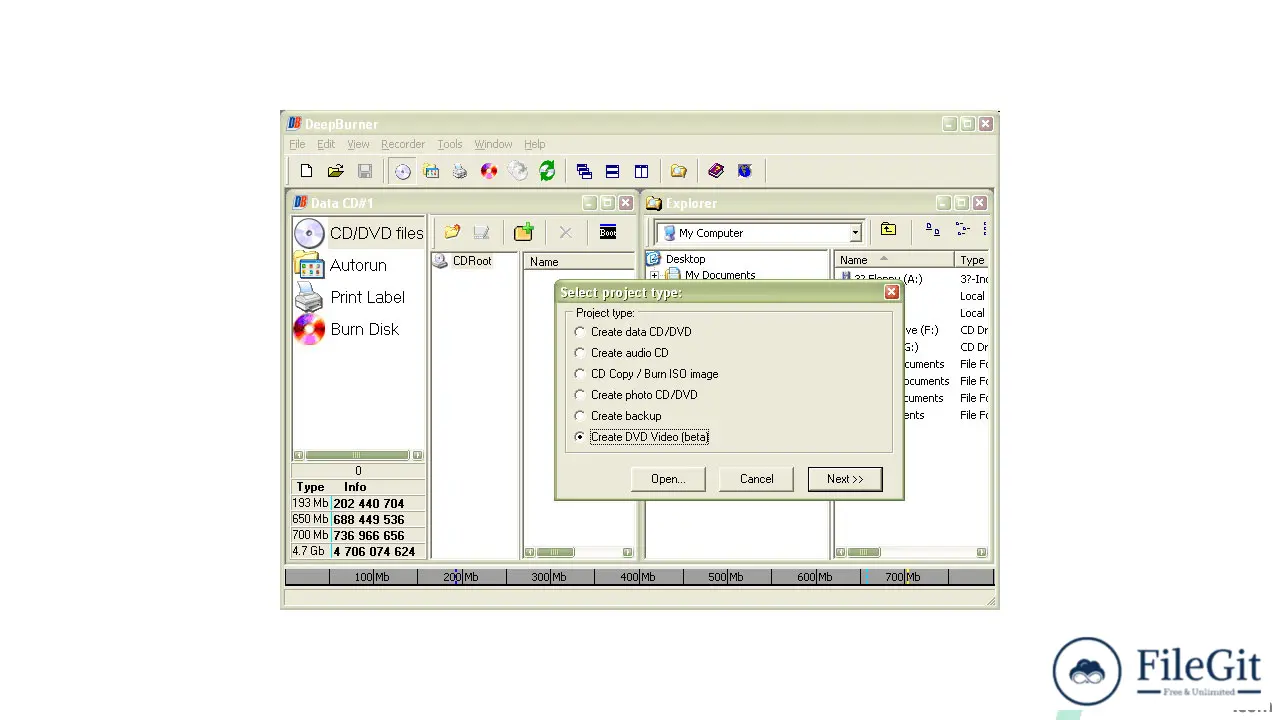Image resolution: width=1280 pixels, height=720 pixels.
Task: Click the file list horizontal scrollbar in Data CD
Action: pos(579,552)
